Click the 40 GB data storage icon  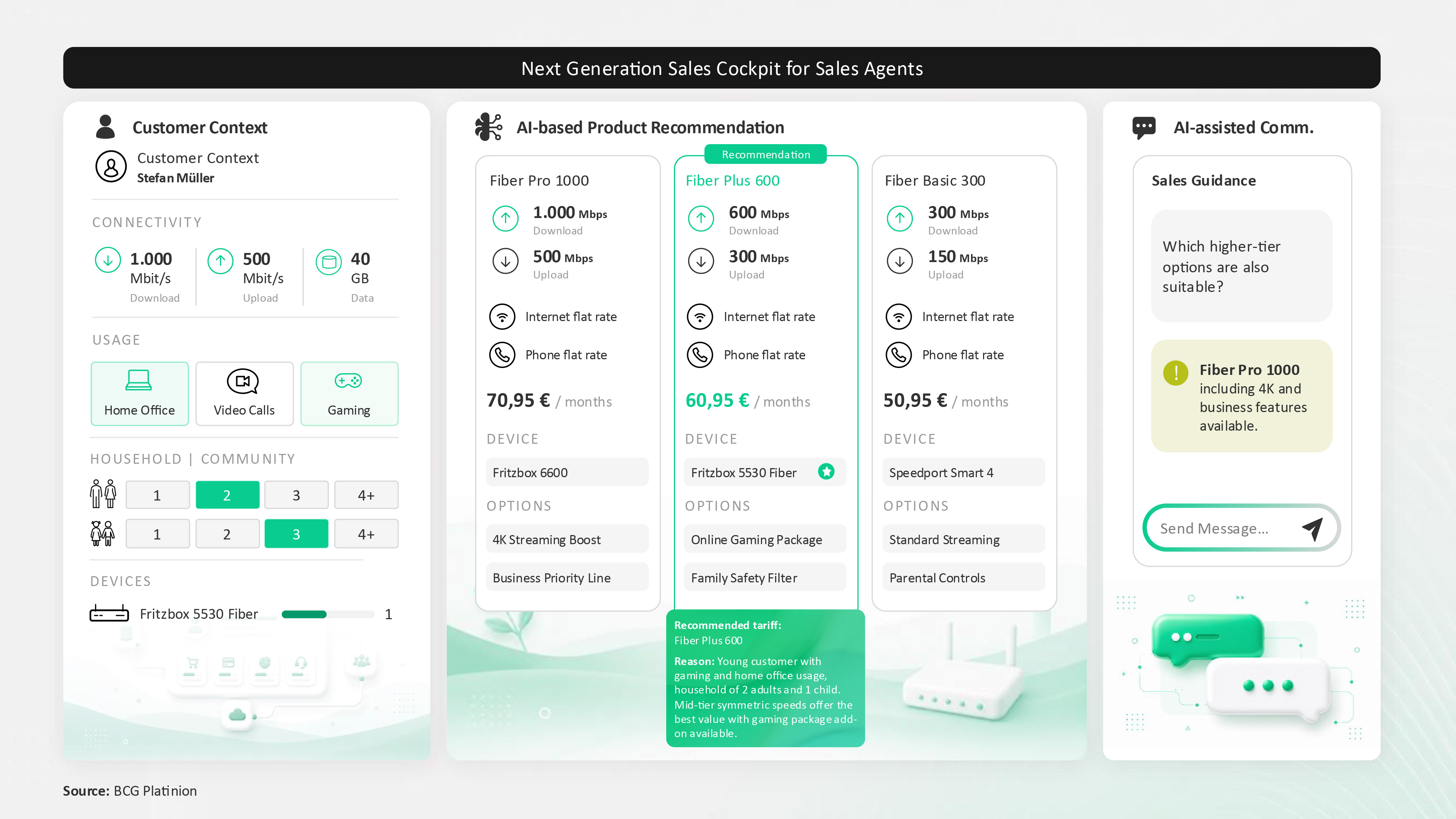(329, 262)
